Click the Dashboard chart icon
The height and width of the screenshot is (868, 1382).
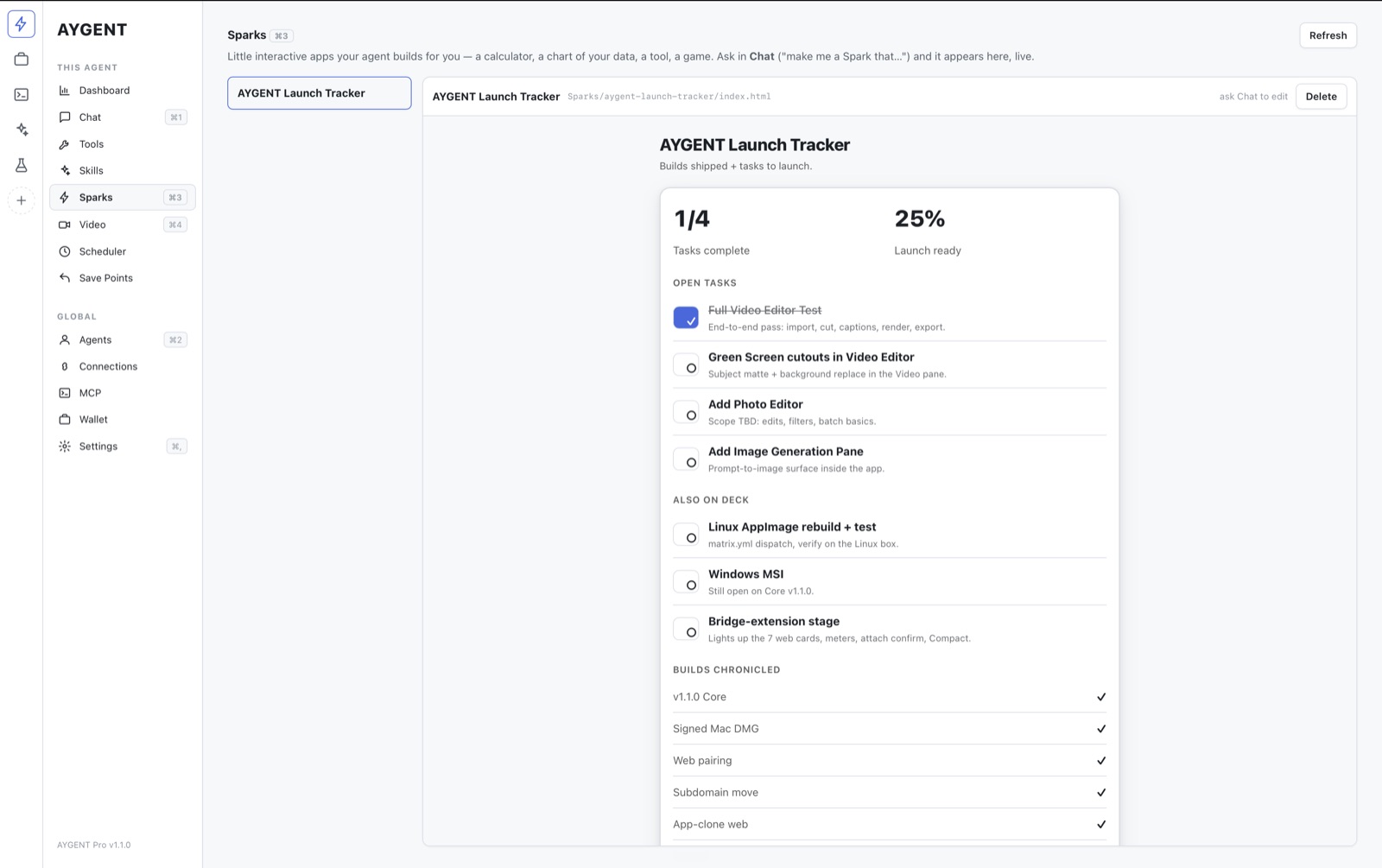65,90
